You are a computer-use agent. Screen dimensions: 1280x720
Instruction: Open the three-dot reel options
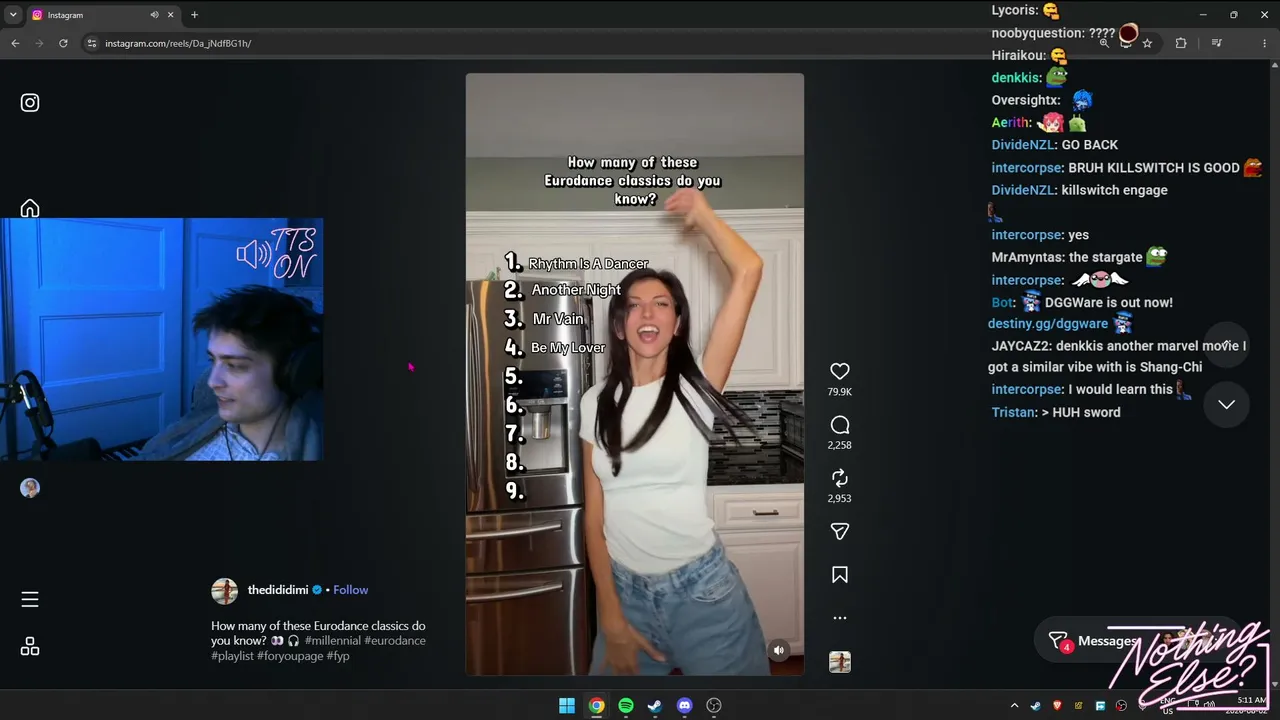click(840, 618)
